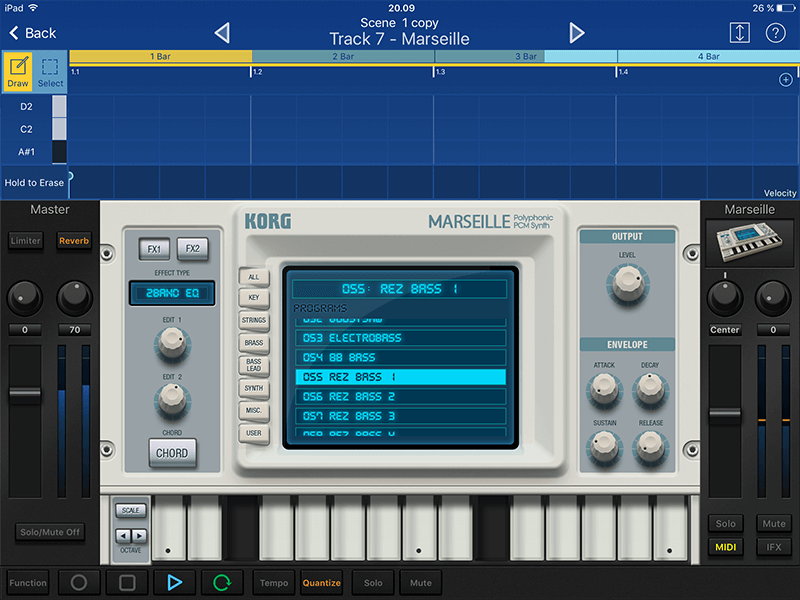The width and height of the screenshot is (800, 600).
Task: Go to previous track arrow
Action: click(x=222, y=33)
